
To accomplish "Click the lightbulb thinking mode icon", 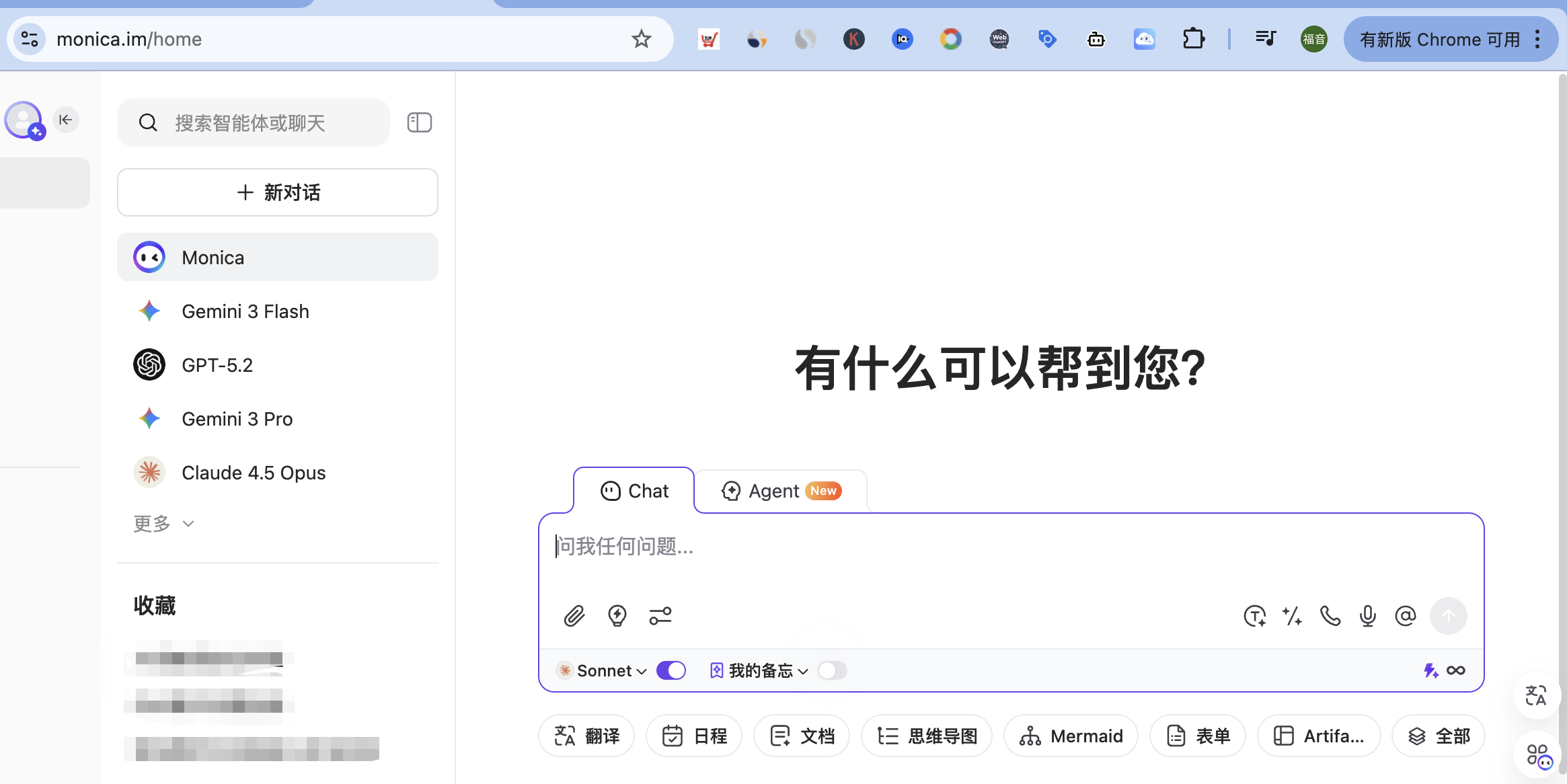I will click(x=617, y=616).
